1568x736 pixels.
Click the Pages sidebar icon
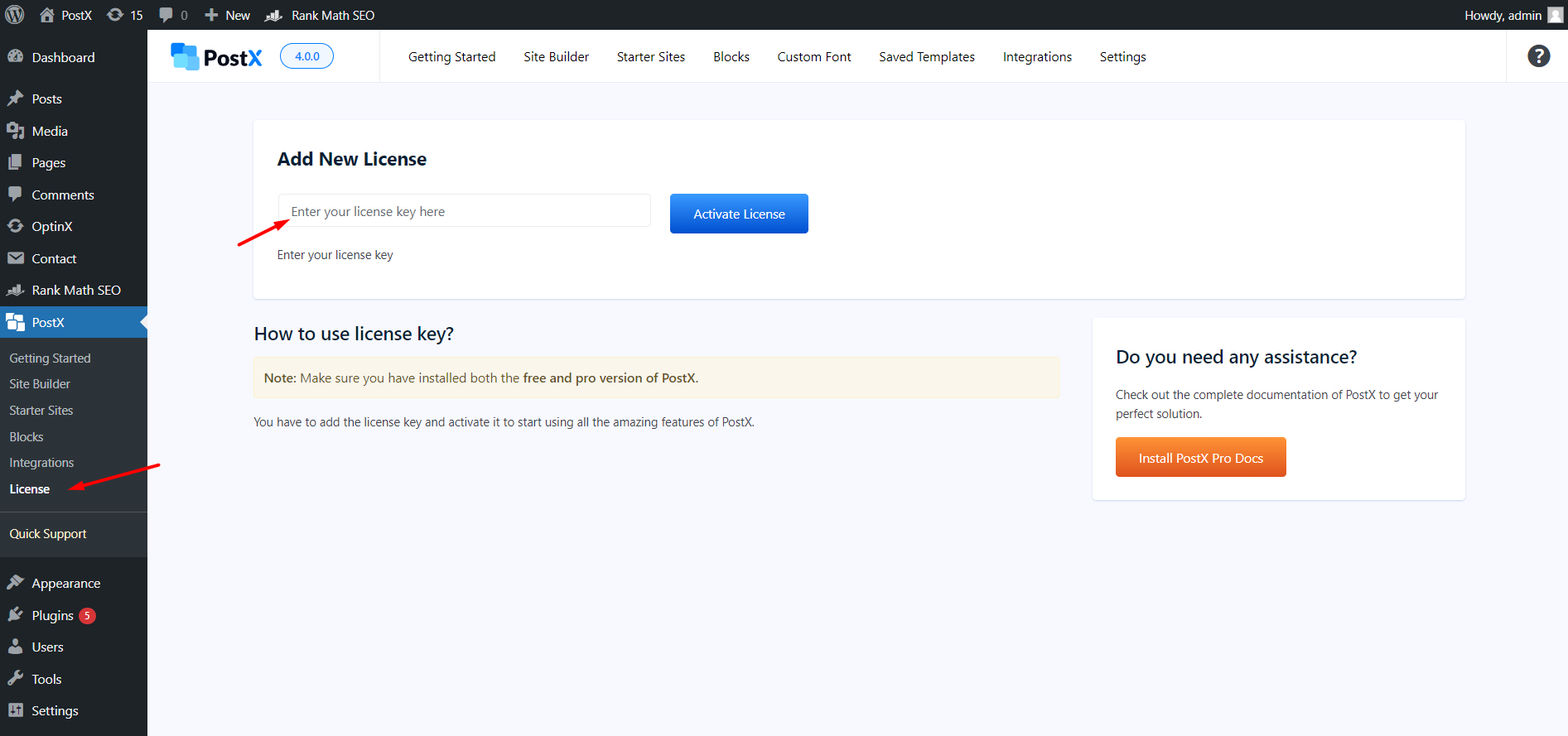[x=15, y=162]
